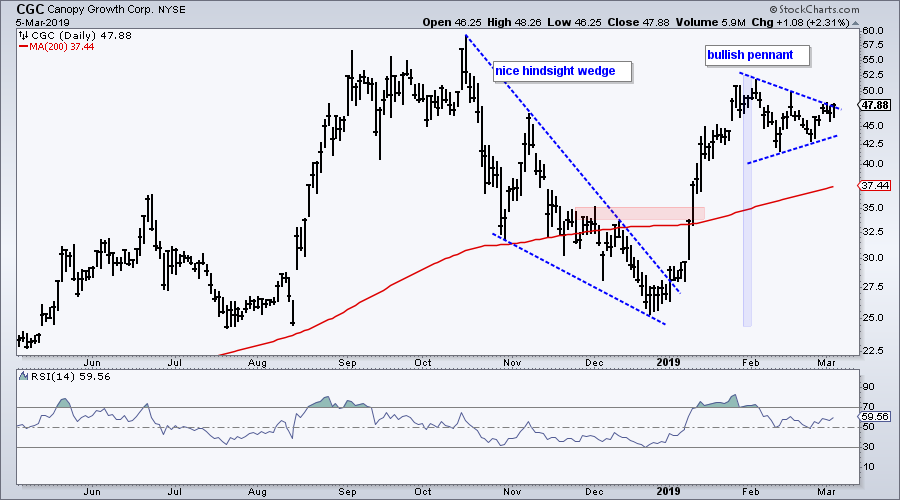The image size is (900, 500).
Task: Click the 22.5 price axis label
Action: 872,350
